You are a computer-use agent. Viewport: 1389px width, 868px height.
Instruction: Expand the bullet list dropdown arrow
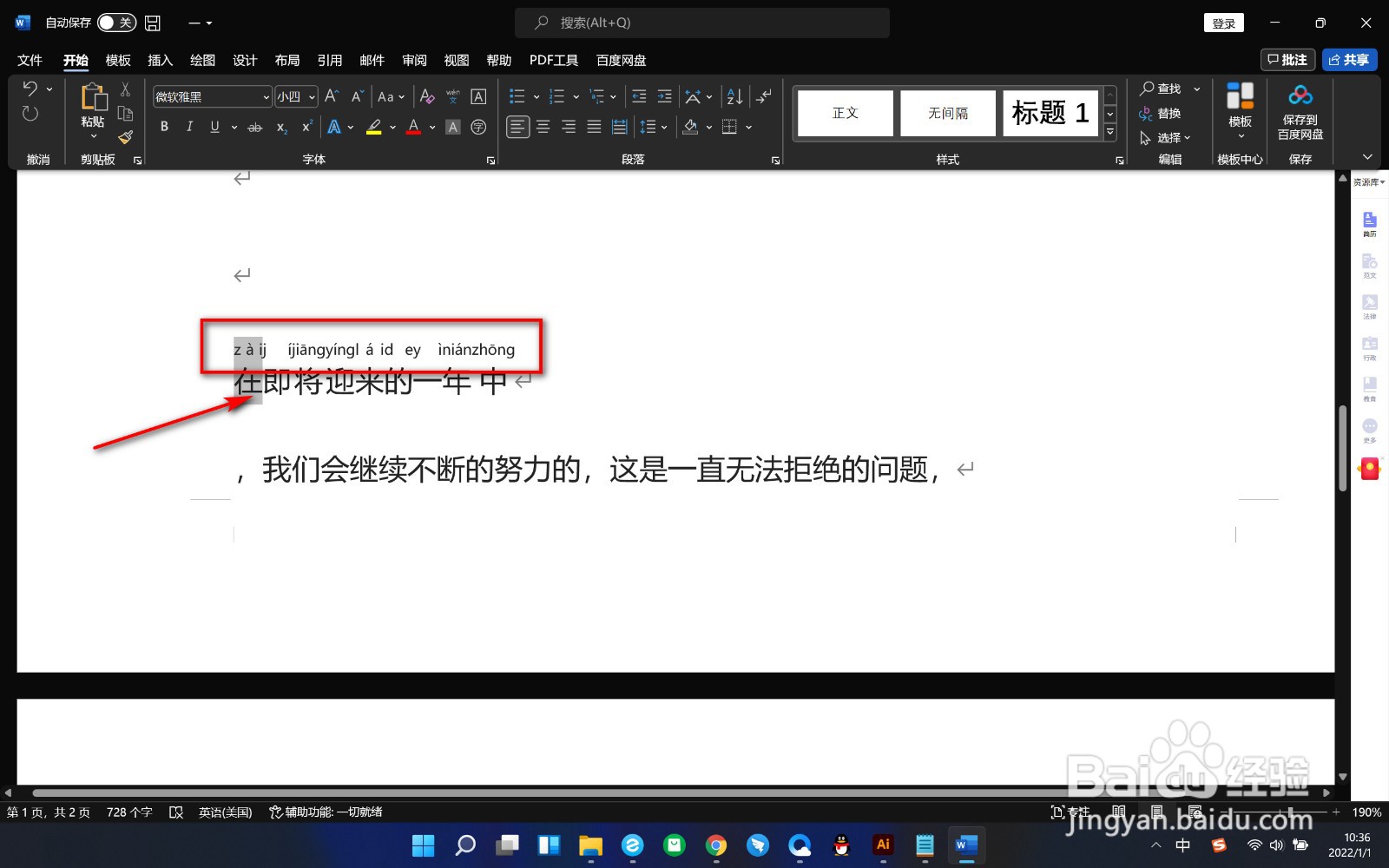[x=537, y=96]
